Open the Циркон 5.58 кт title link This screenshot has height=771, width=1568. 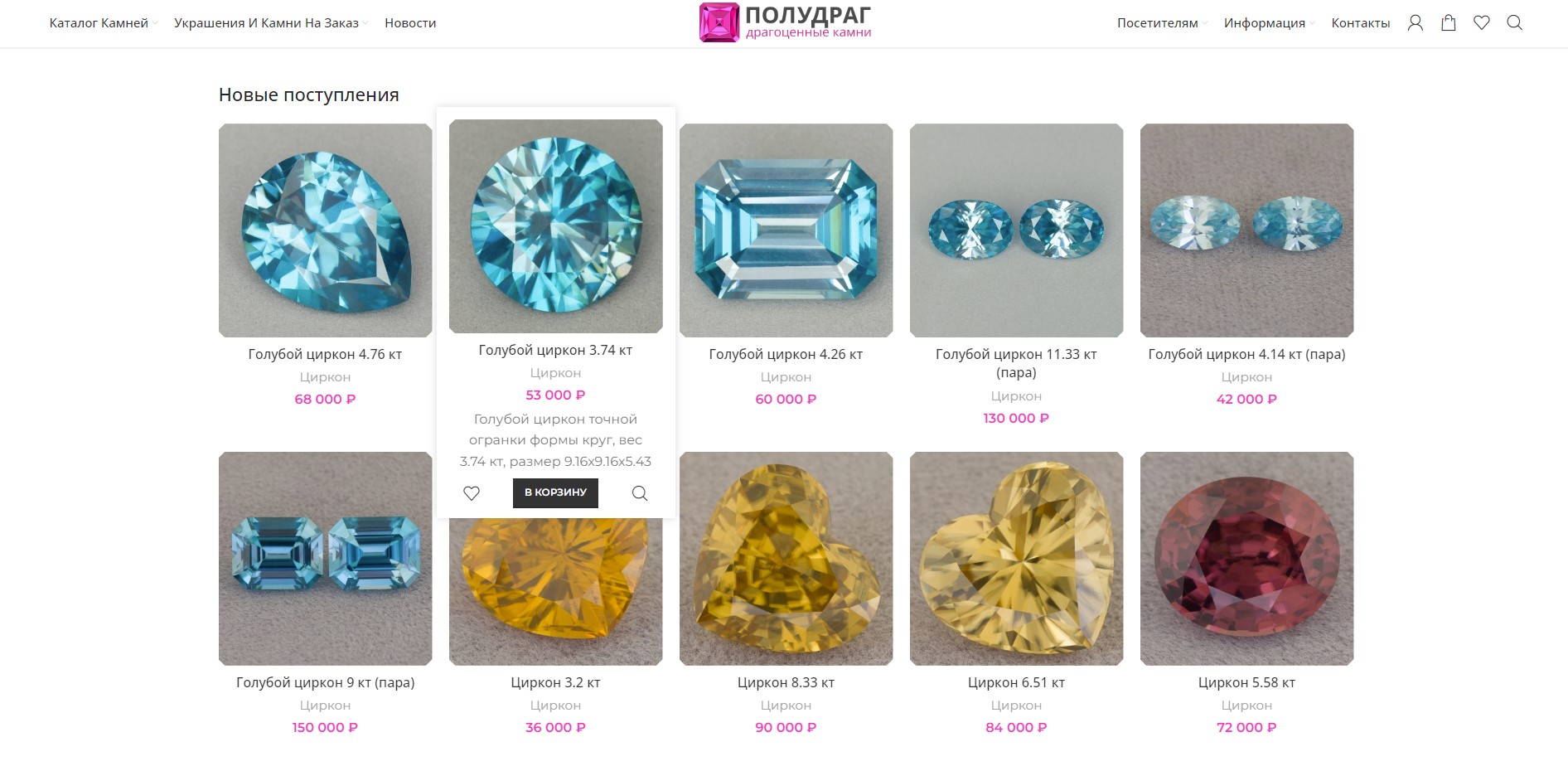pyautogui.click(x=1246, y=682)
